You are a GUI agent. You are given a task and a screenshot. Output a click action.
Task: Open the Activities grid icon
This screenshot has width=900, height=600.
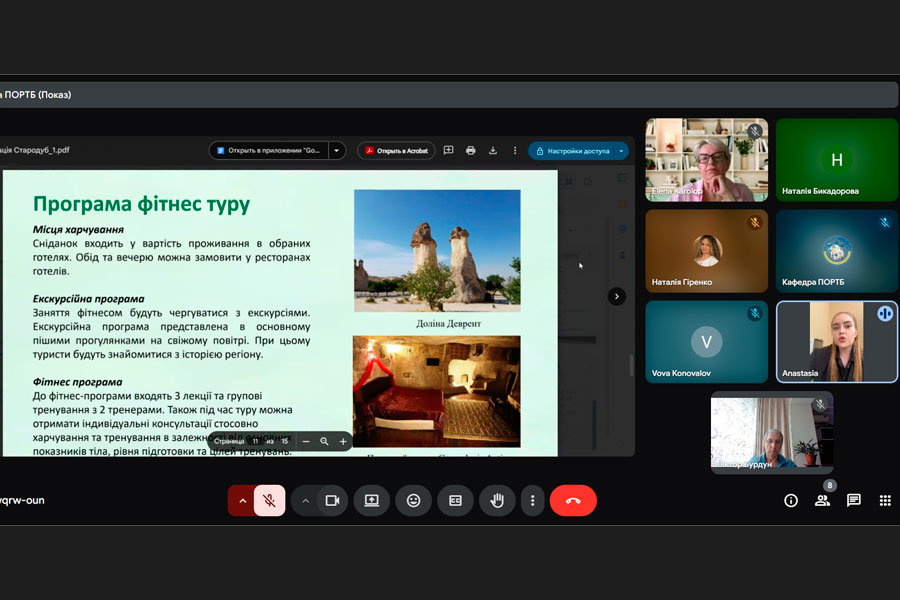tap(885, 500)
